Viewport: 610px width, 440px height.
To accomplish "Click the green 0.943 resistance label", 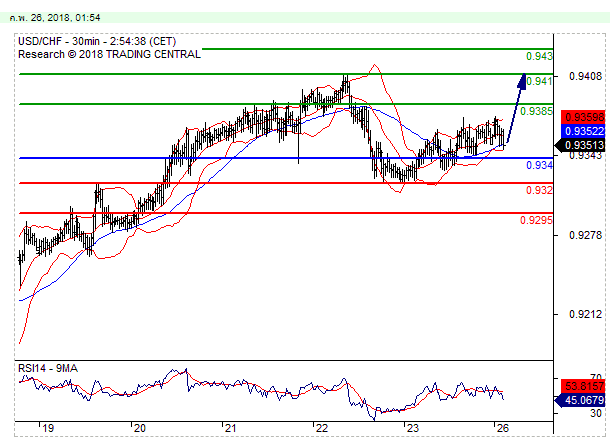I will [539, 56].
